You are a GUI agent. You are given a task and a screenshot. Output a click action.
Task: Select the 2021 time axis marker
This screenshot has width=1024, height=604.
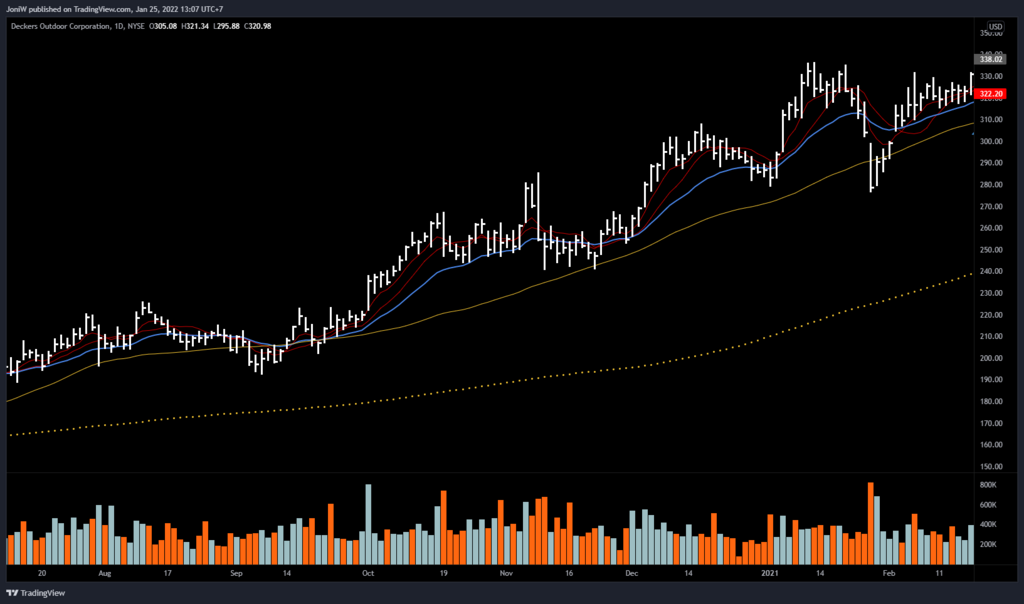pos(770,575)
